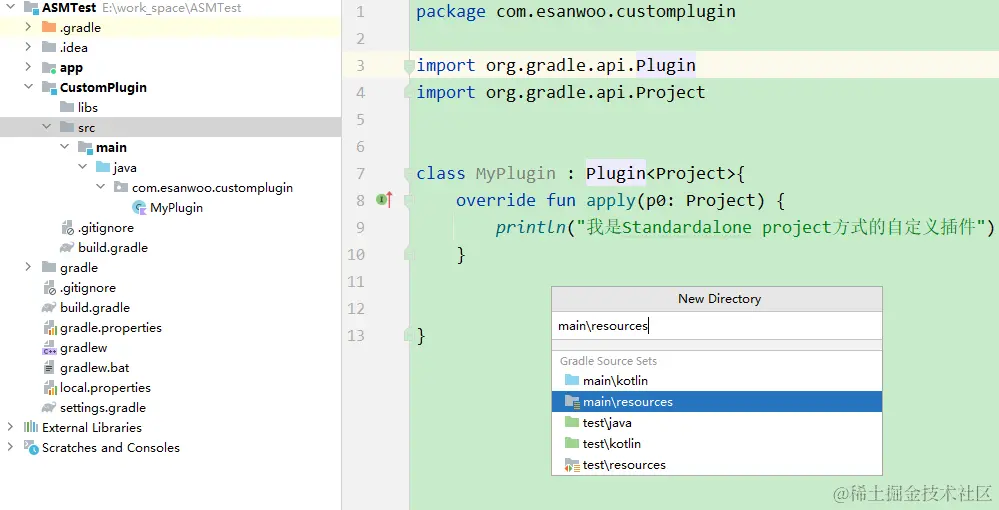Click the gradle.properties file name
Viewport: 999px width, 510px height.
coord(111,328)
